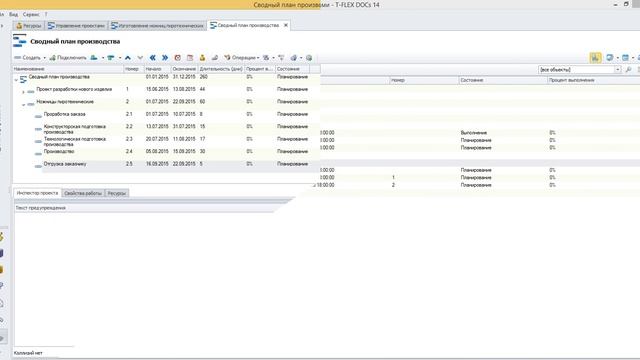Click the yellow person icon in toolbar
640x360 pixels.
[202, 58]
